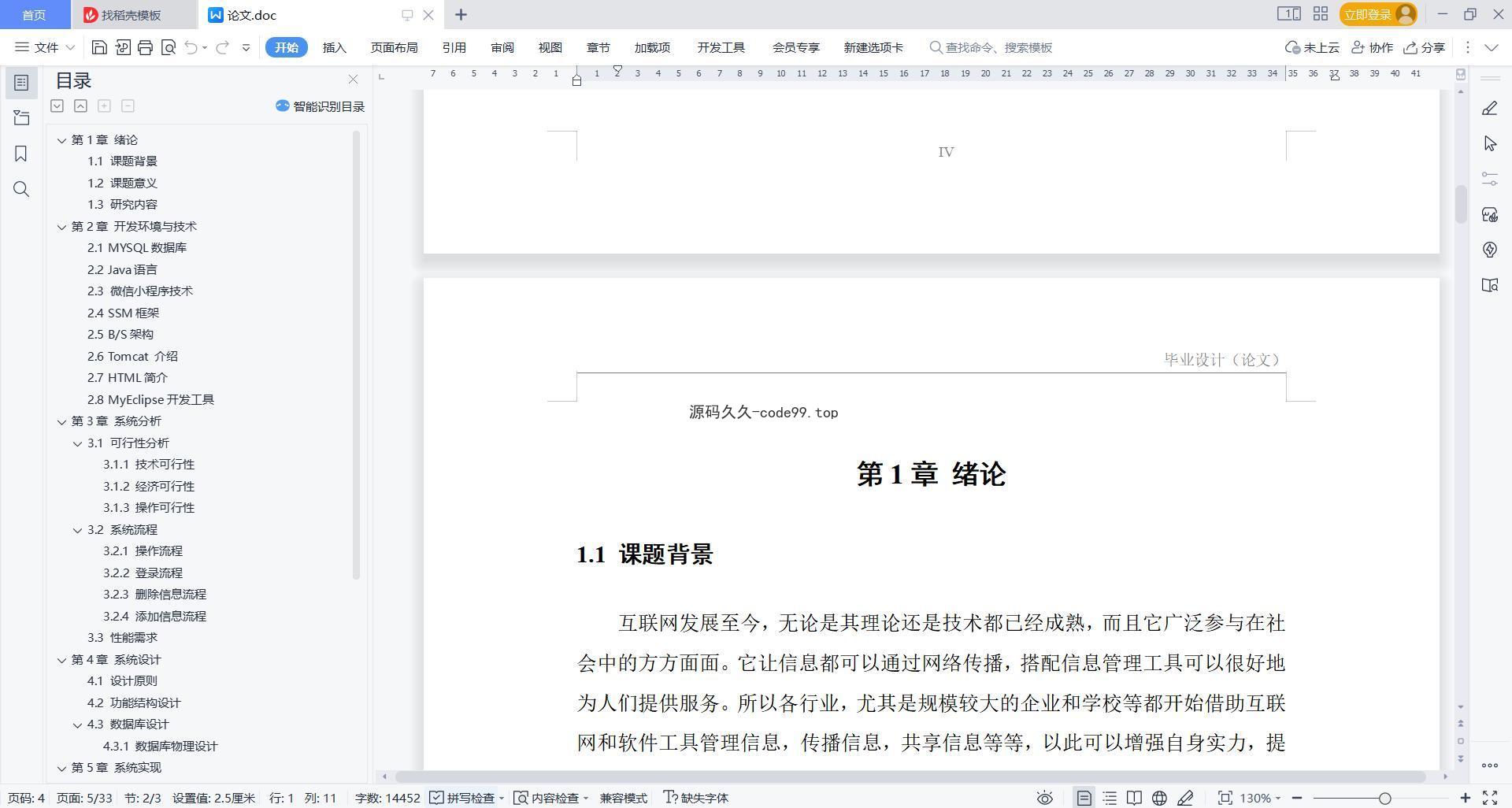Click 立即登录 button

(x=1377, y=14)
